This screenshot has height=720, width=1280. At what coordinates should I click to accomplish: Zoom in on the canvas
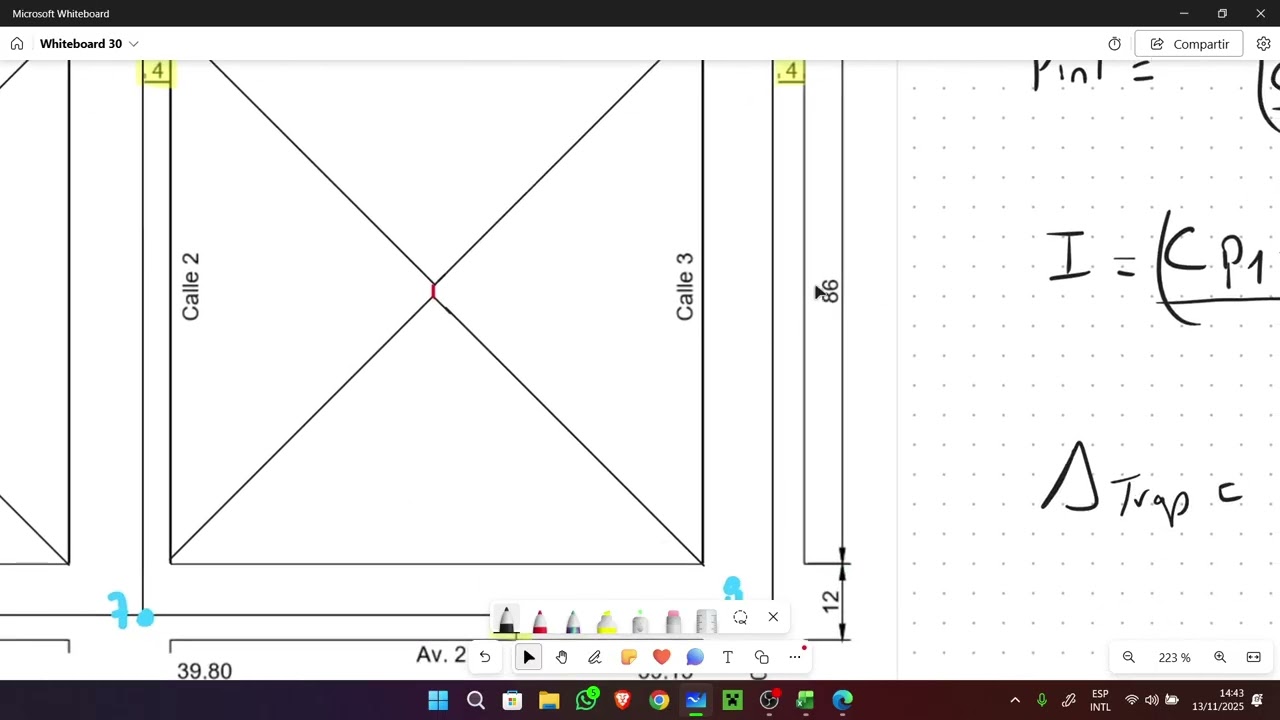1220,657
